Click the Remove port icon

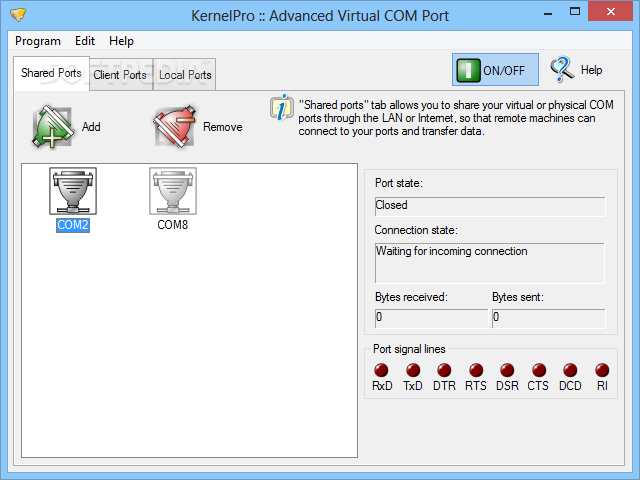coord(174,127)
